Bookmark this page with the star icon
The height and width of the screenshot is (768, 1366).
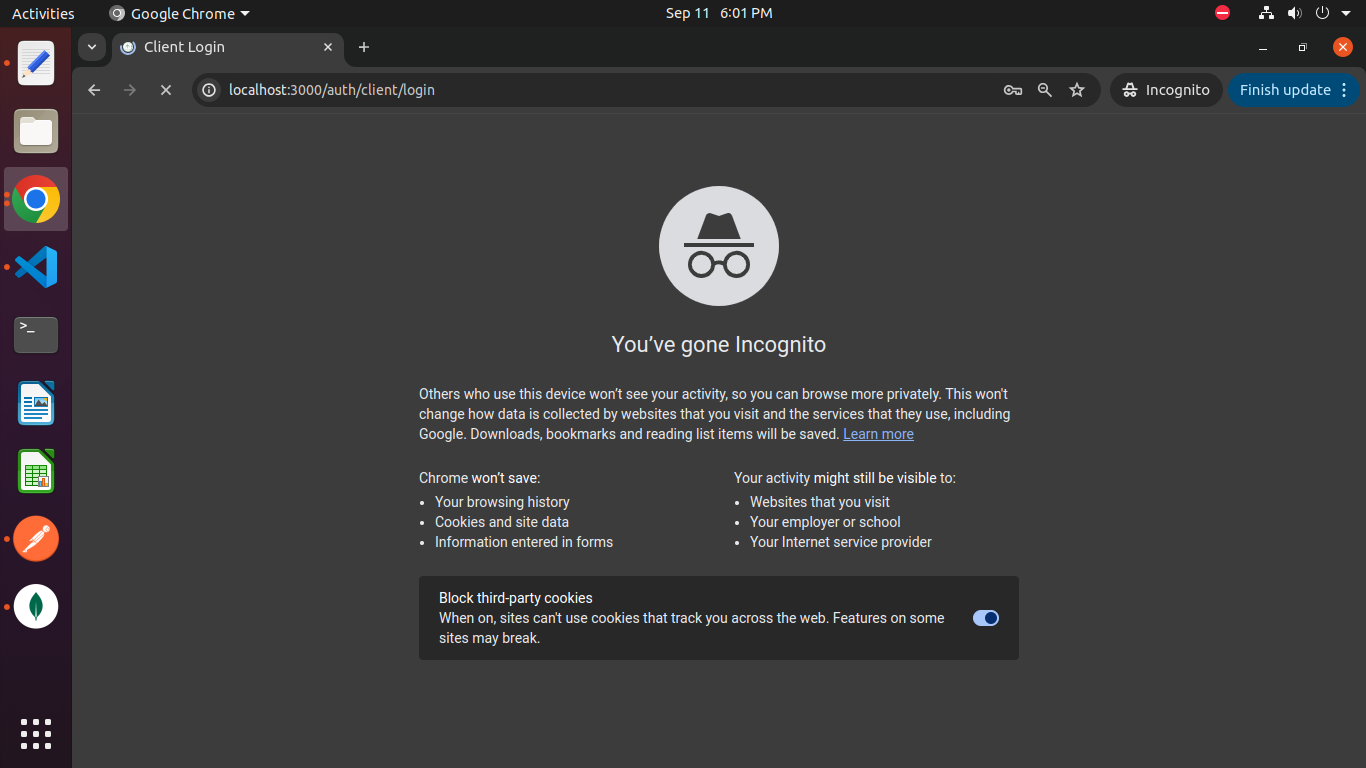(1077, 90)
